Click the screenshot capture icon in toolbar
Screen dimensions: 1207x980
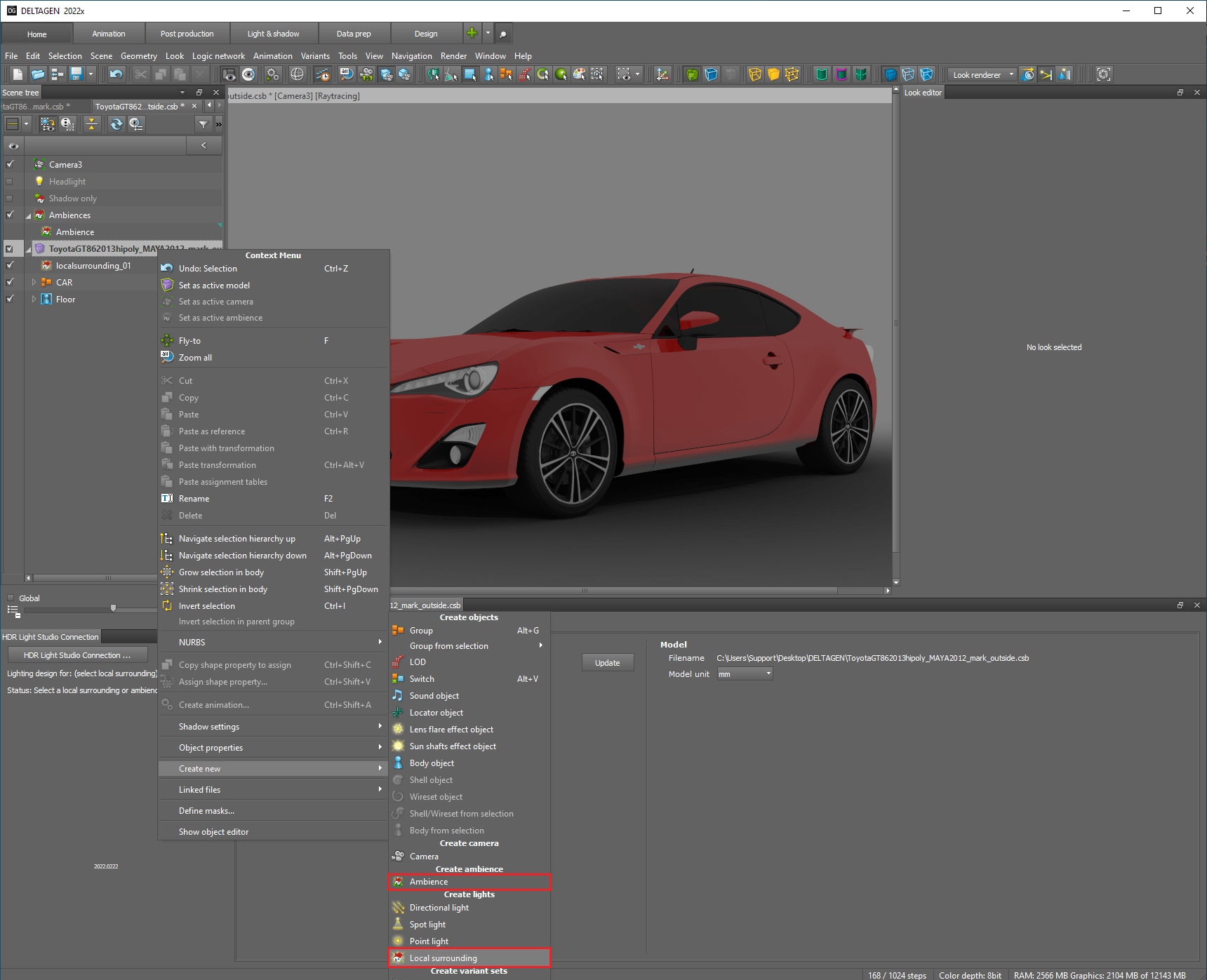(1103, 74)
